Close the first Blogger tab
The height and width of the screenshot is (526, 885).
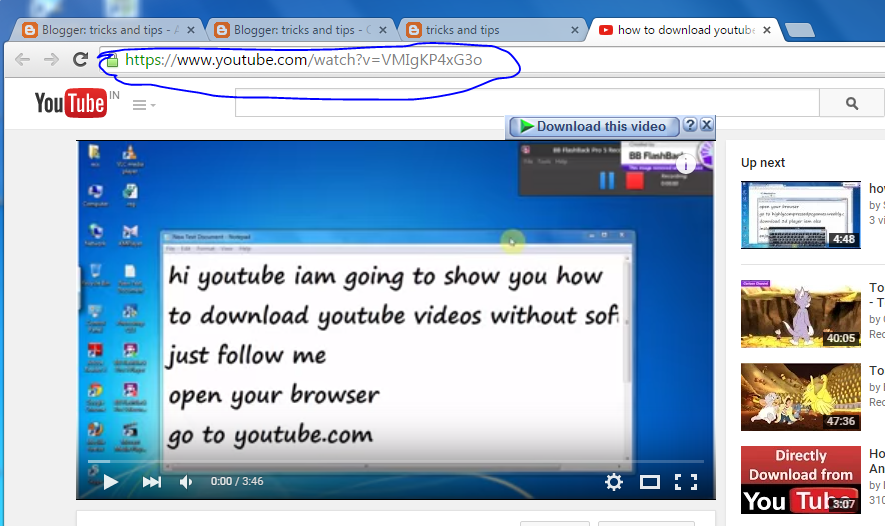pyautogui.click(x=191, y=30)
